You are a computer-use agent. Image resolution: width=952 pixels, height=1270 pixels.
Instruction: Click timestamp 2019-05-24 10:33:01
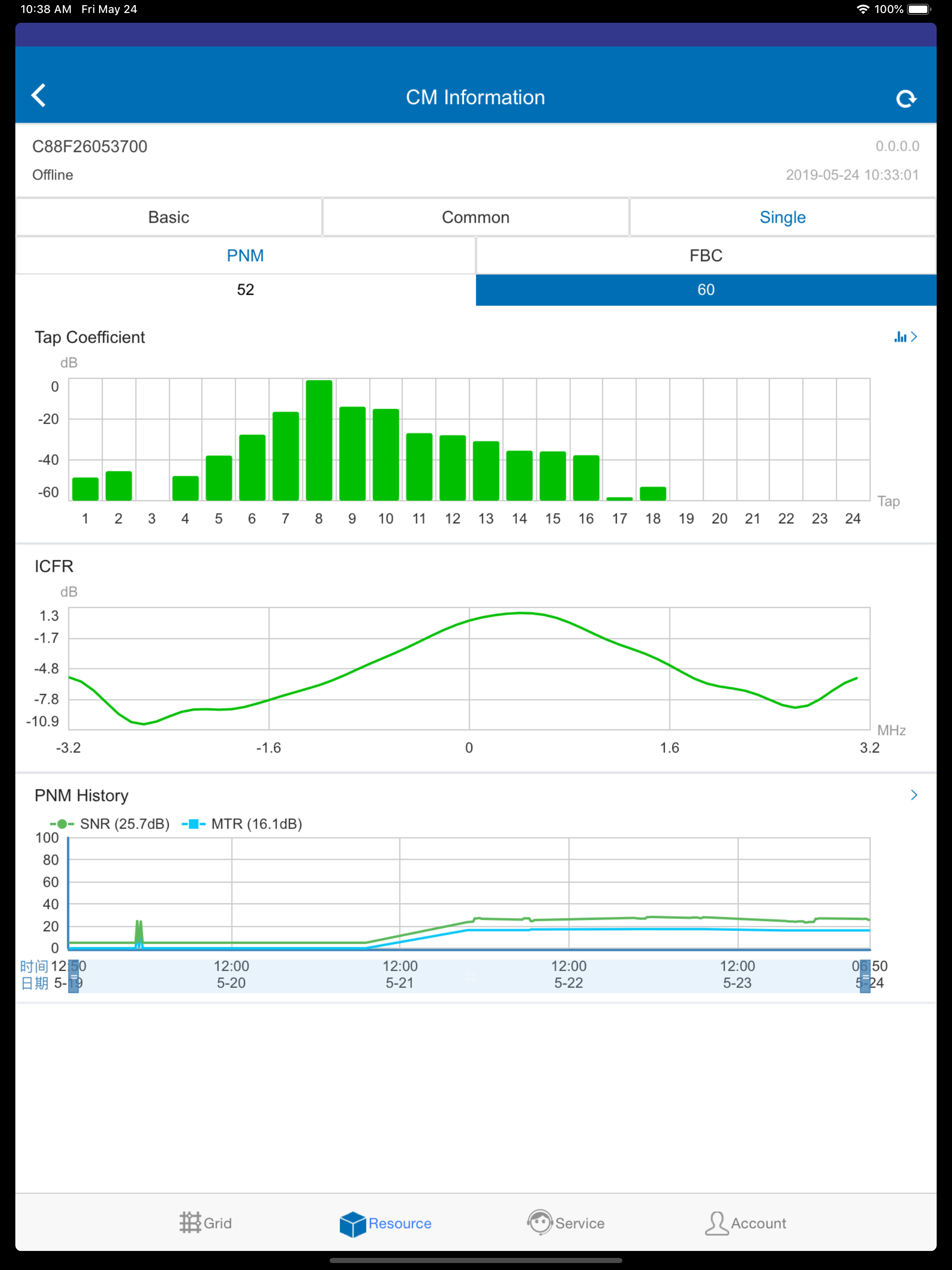tap(852, 175)
